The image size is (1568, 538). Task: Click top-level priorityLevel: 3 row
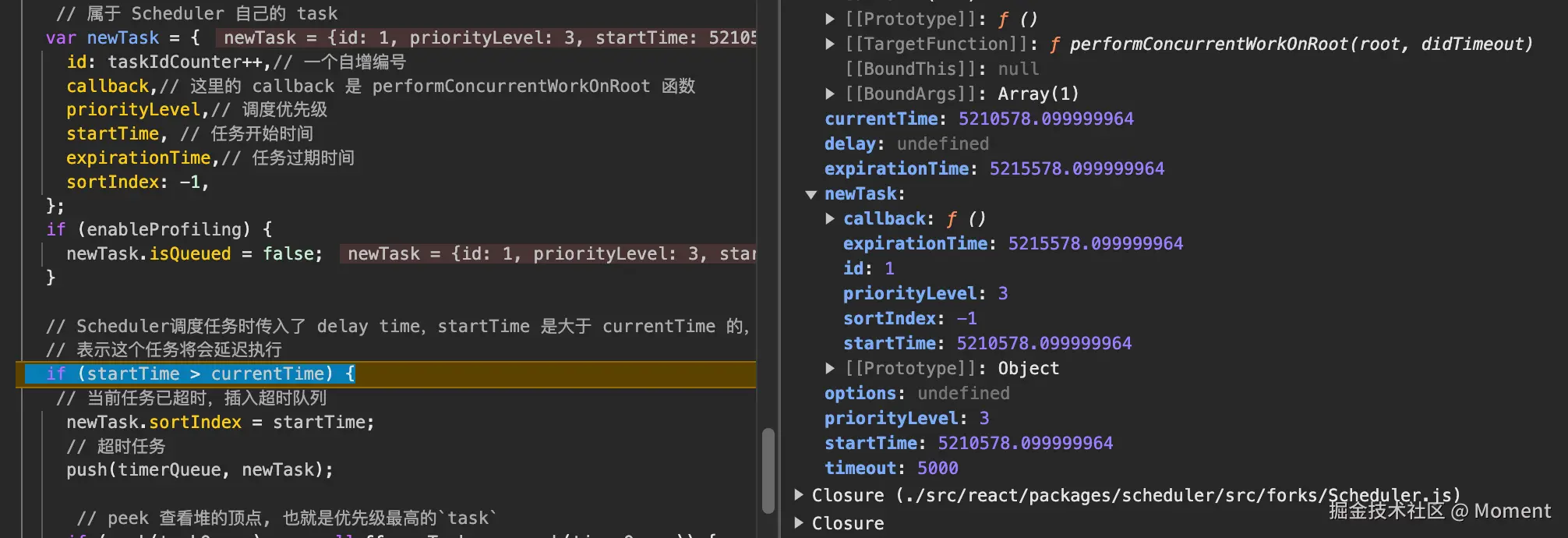[906, 419]
